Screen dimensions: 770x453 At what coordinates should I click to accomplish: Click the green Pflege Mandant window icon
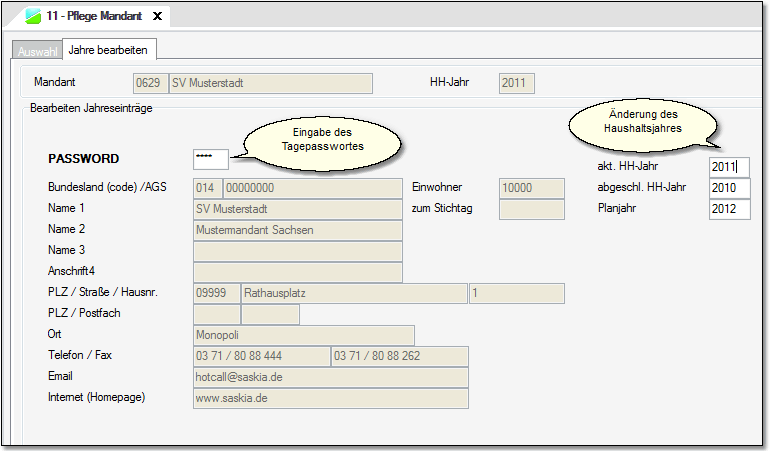33,17
